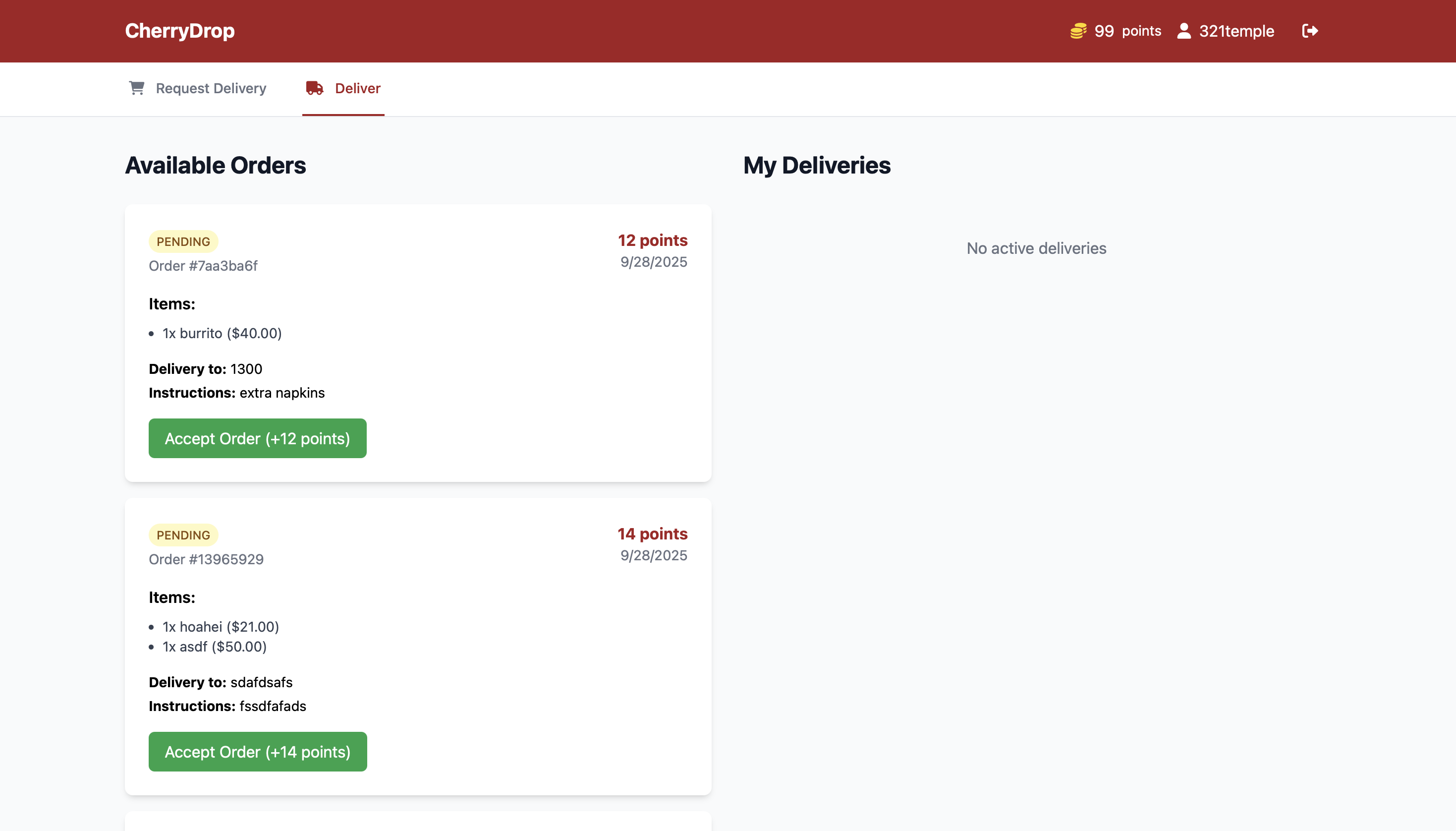Open the Request Delivery tab
Viewport: 1456px width, 831px height.
[x=211, y=88]
